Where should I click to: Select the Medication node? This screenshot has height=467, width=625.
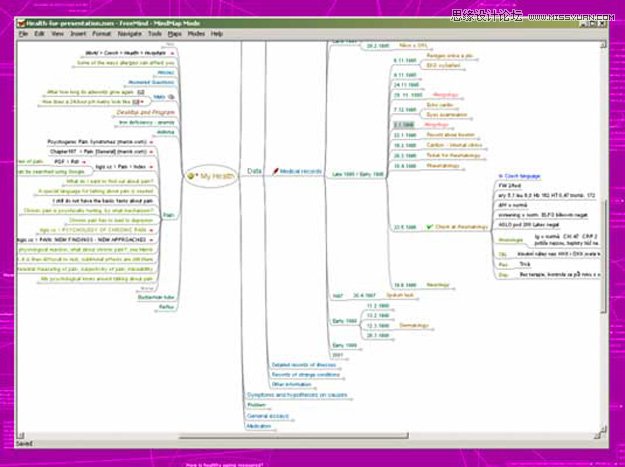259,426
